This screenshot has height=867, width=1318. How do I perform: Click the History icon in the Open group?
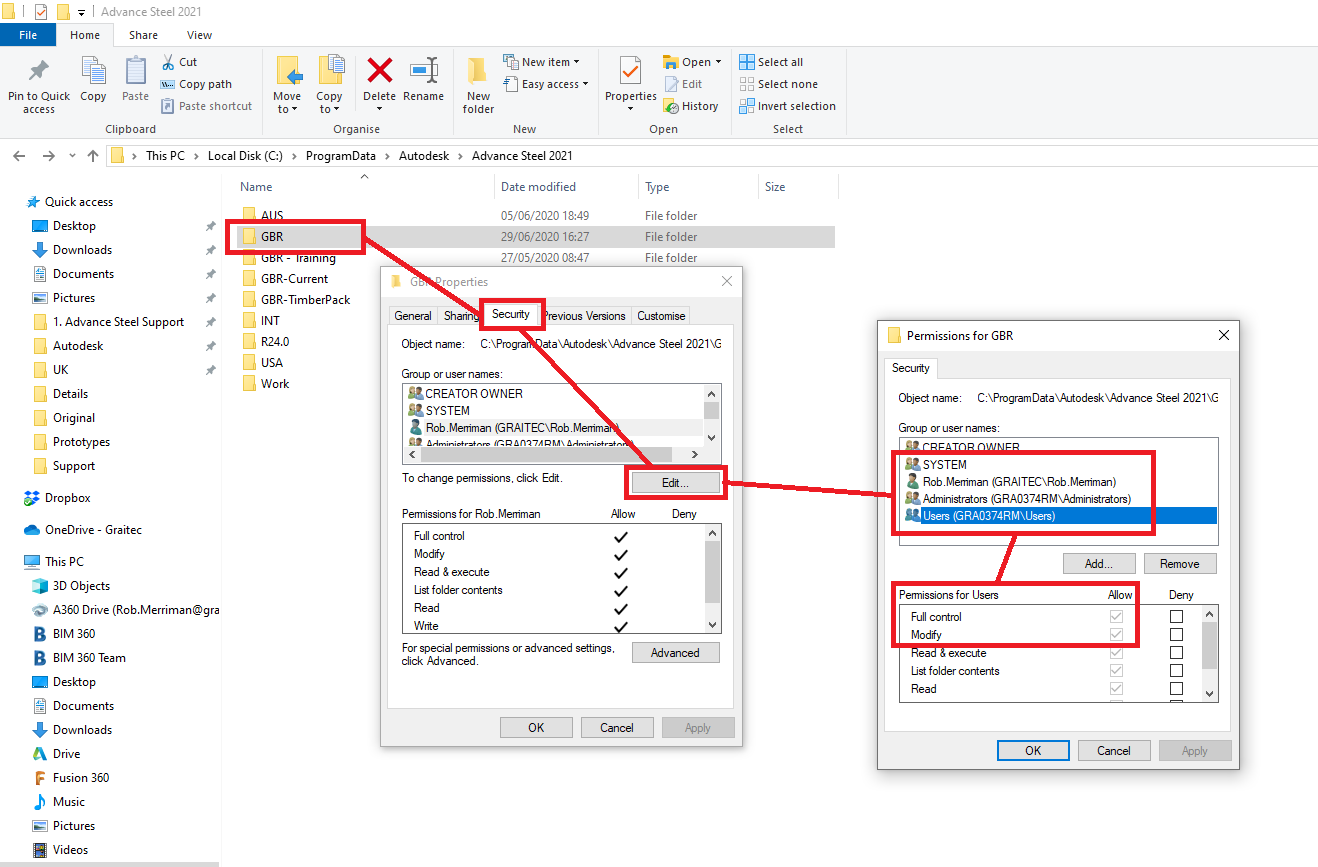[x=692, y=105]
